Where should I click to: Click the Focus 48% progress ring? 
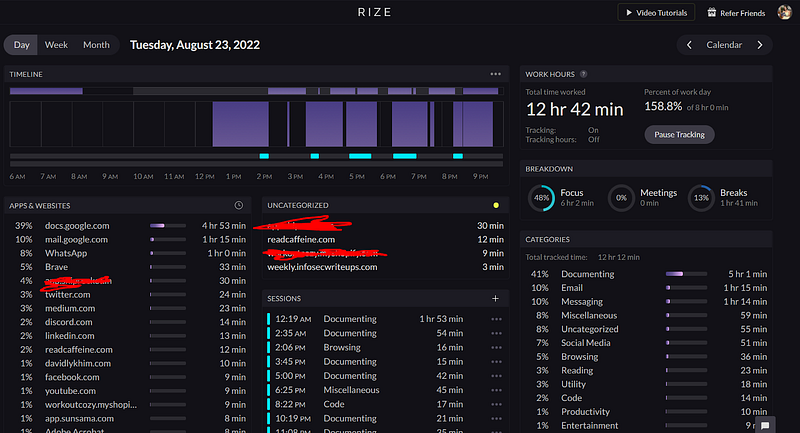[x=541, y=198]
